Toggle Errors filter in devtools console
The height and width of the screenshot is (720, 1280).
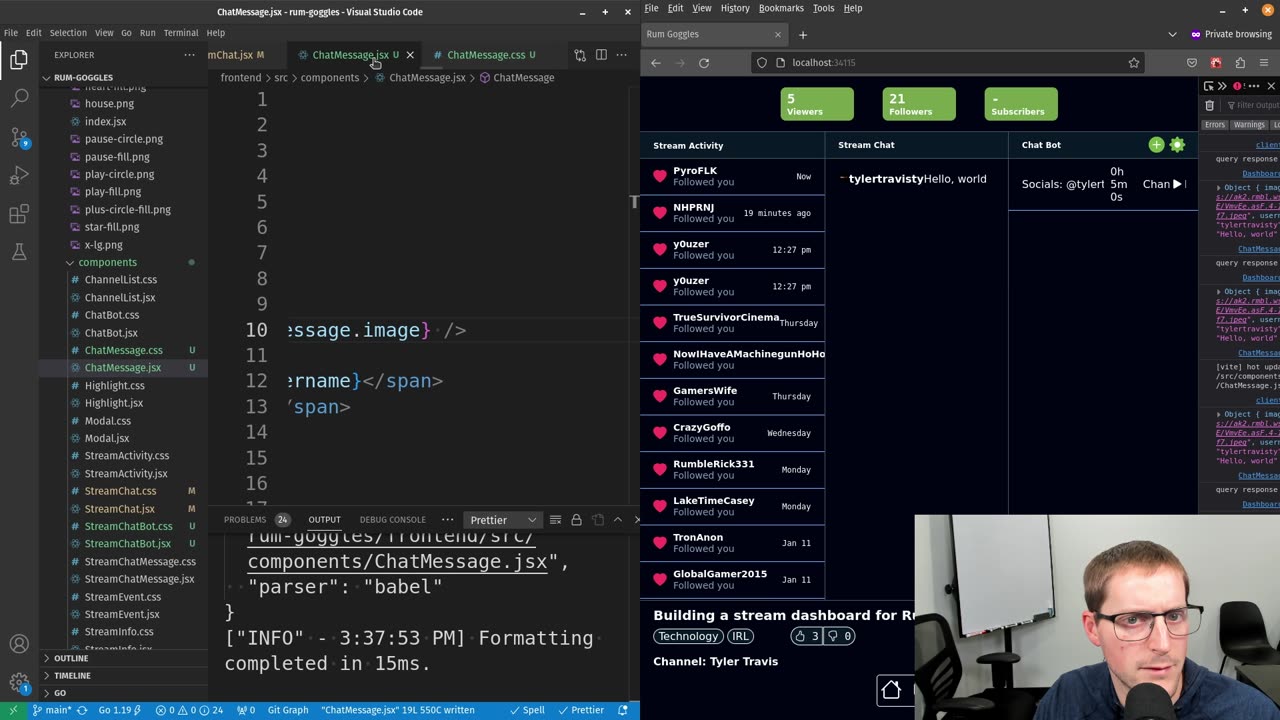[x=1215, y=125]
